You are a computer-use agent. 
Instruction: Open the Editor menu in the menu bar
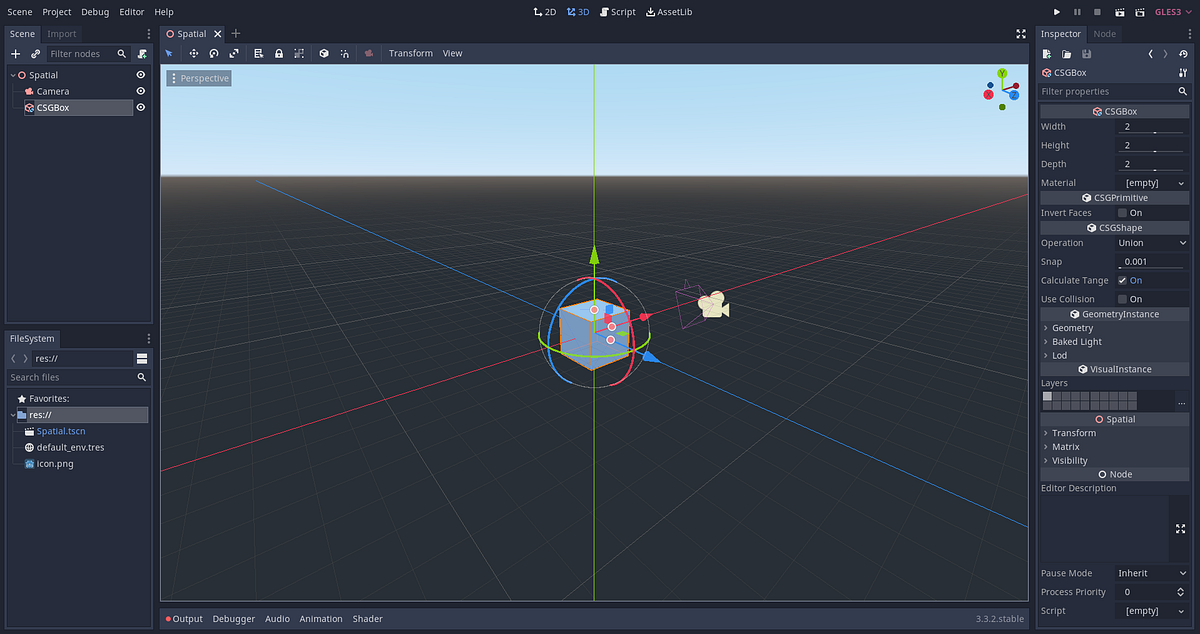[x=132, y=11]
